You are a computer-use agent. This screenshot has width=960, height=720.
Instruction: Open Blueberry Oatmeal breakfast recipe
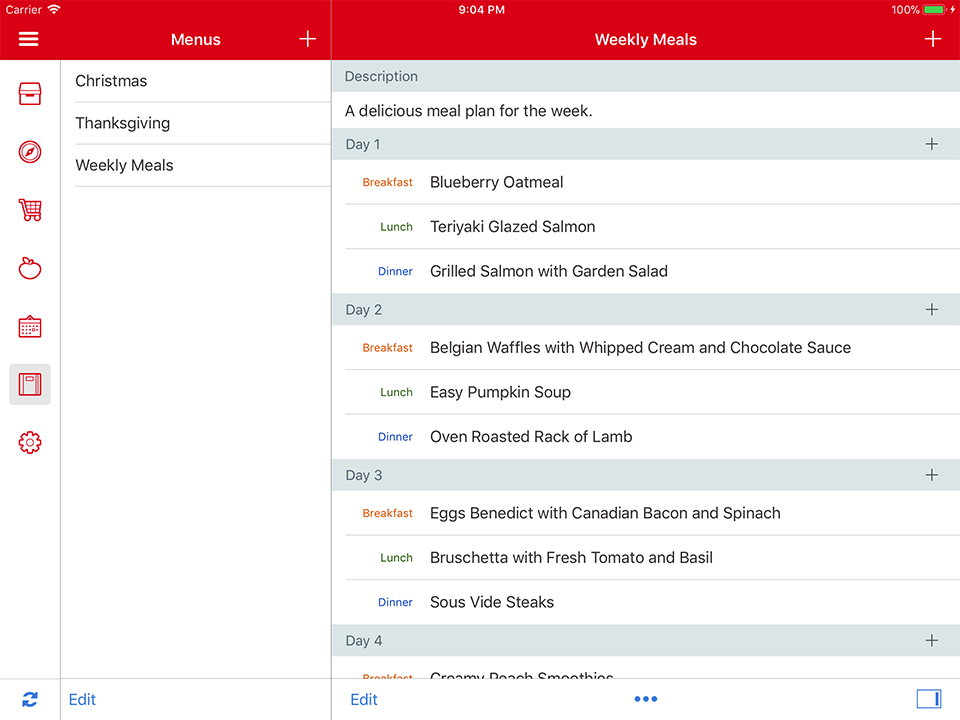point(497,182)
